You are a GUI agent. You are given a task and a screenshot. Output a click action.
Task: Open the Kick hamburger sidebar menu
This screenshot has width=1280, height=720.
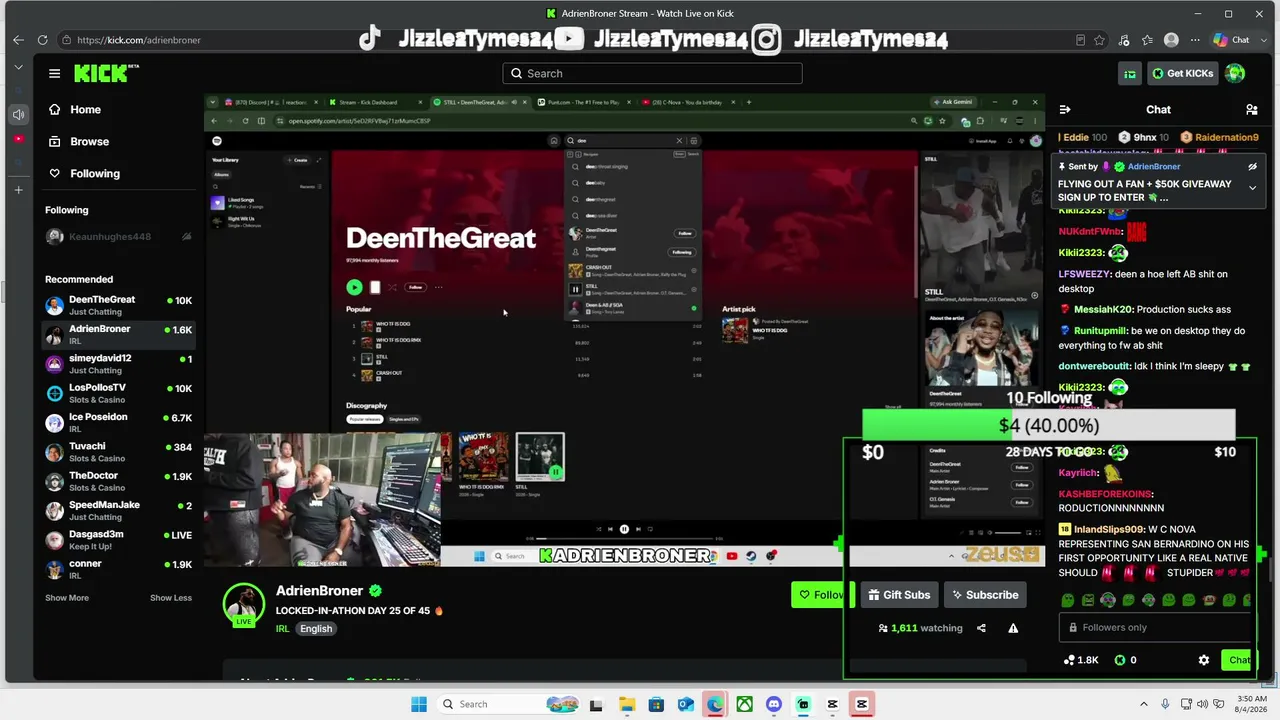pos(54,73)
